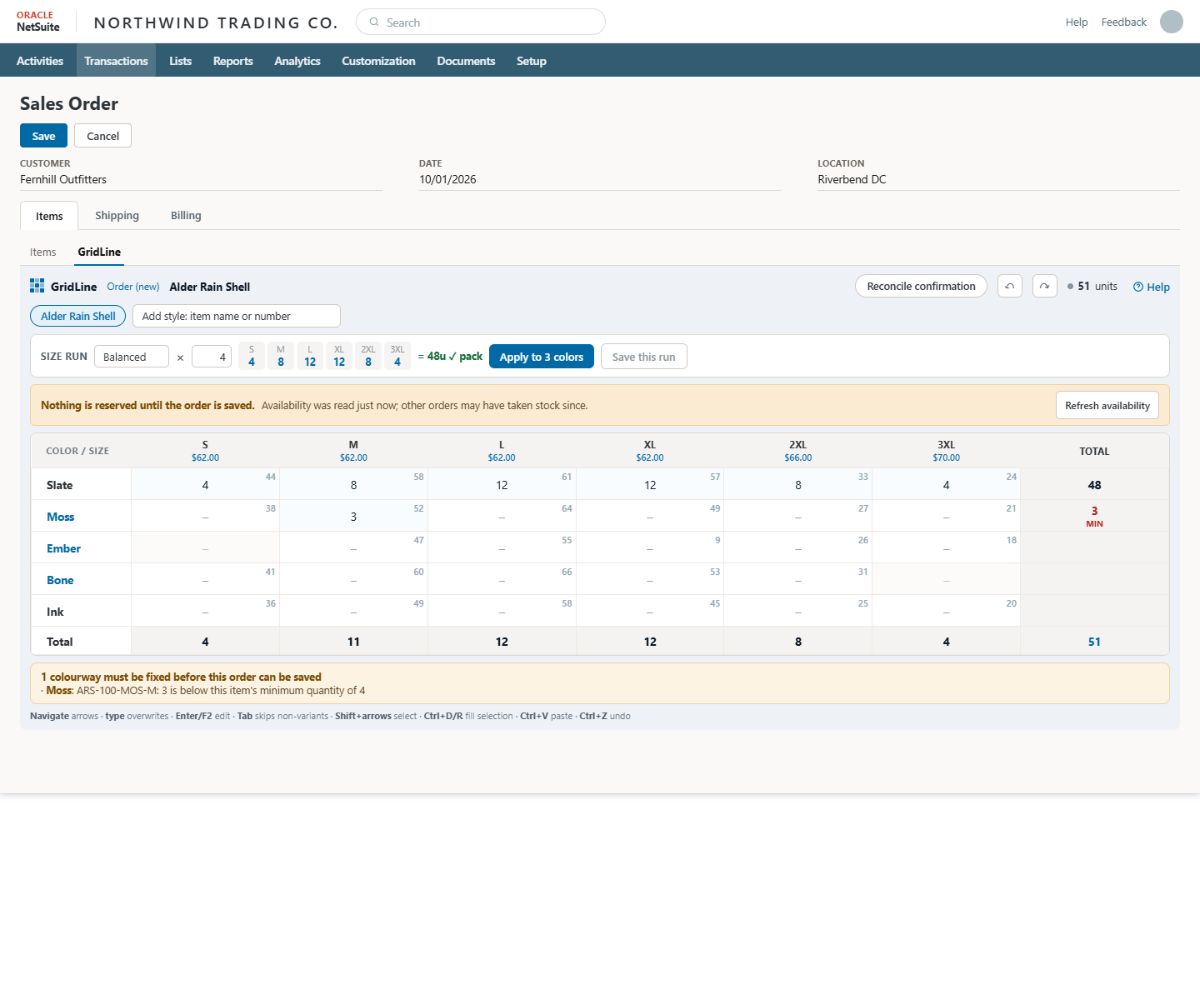Open the Setup menu
This screenshot has height=1000, width=1200.
tap(531, 61)
